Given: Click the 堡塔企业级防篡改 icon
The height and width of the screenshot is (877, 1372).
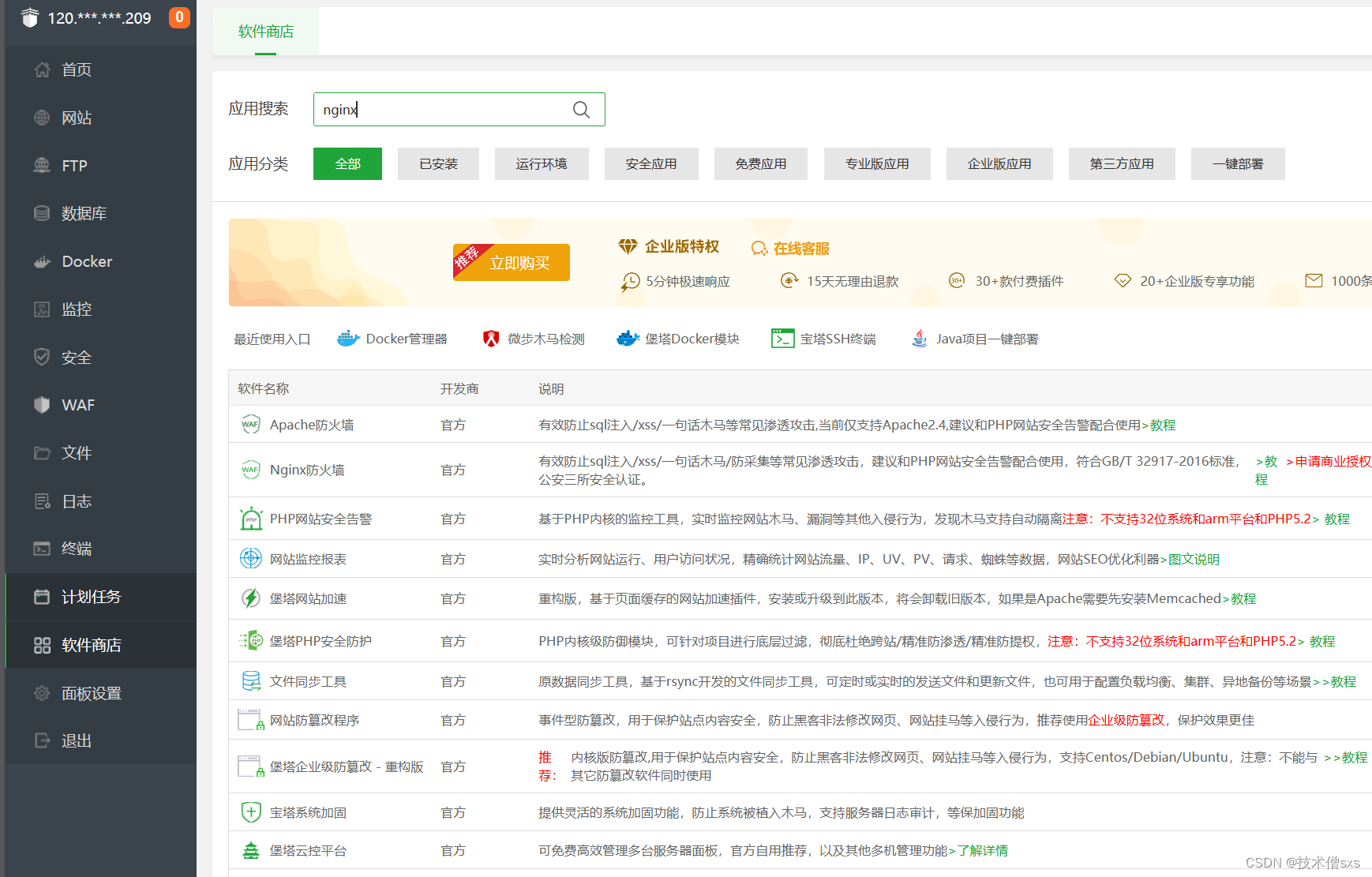Looking at the screenshot, I should point(251,766).
